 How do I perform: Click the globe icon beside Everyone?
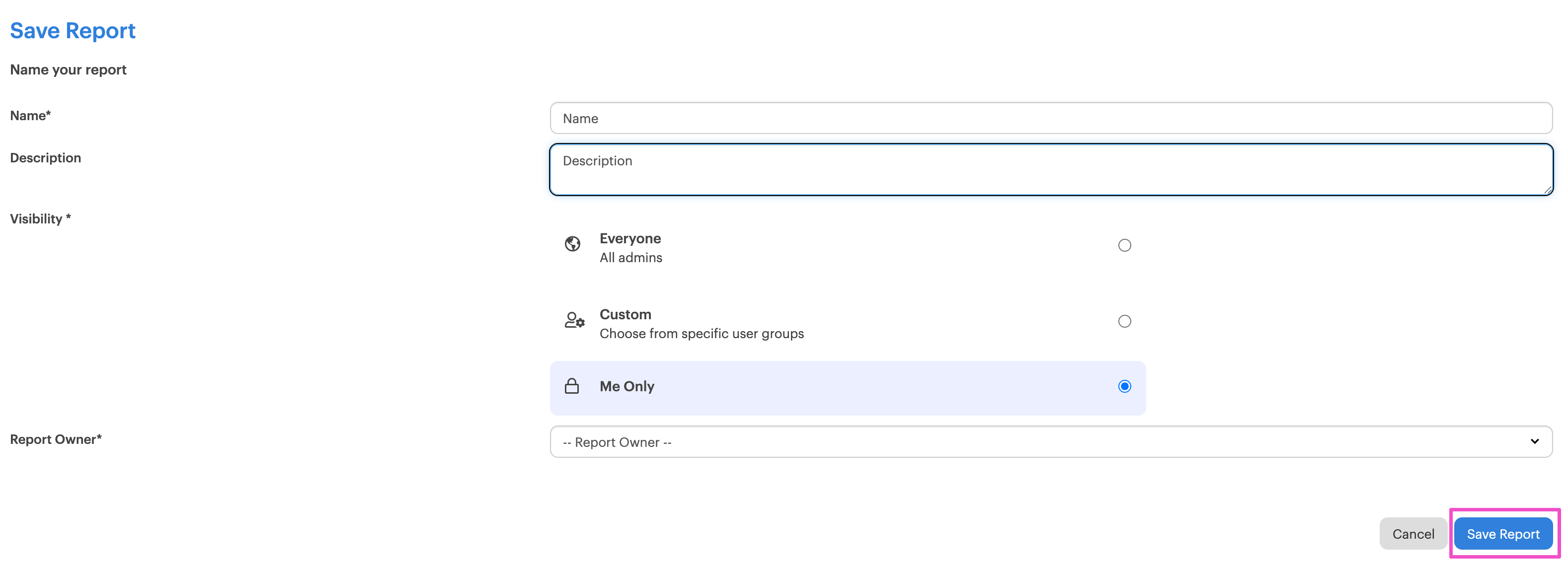[572, 244]
